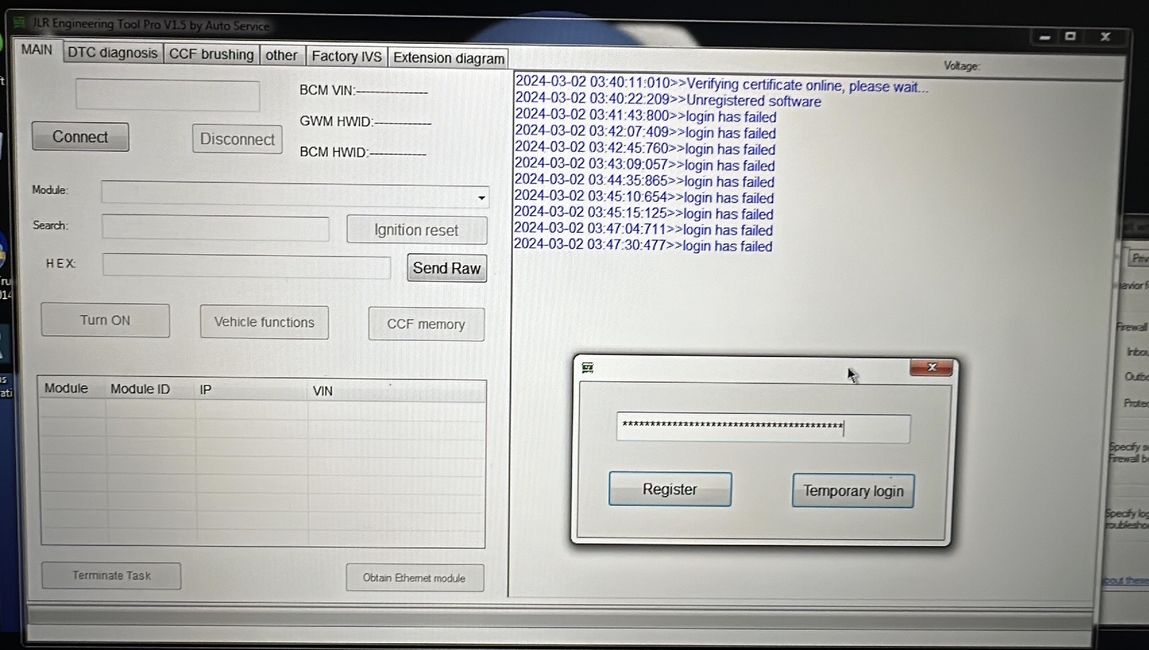Click the Send Raw button

coord(446,268)
